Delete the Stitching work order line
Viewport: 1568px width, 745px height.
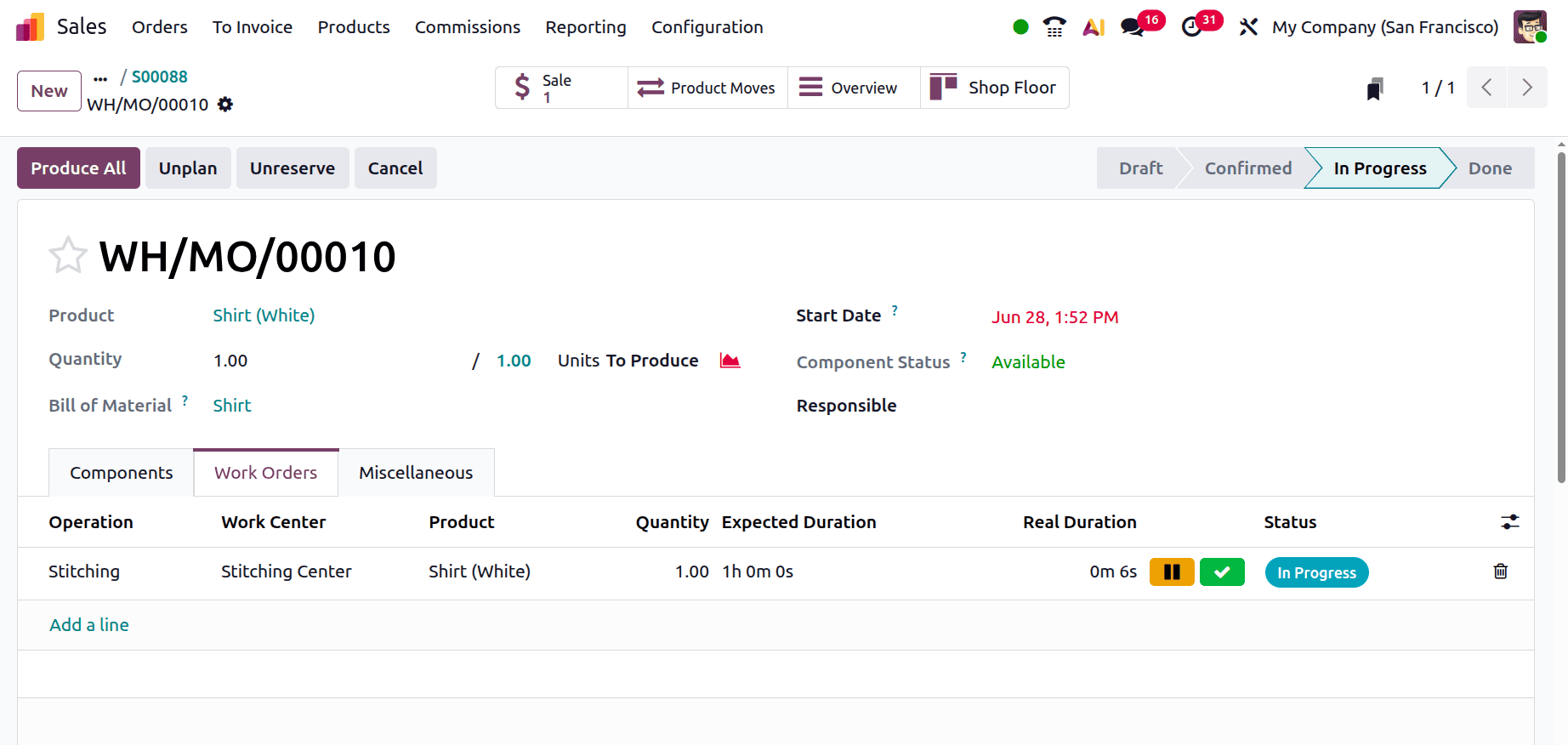1501,572
